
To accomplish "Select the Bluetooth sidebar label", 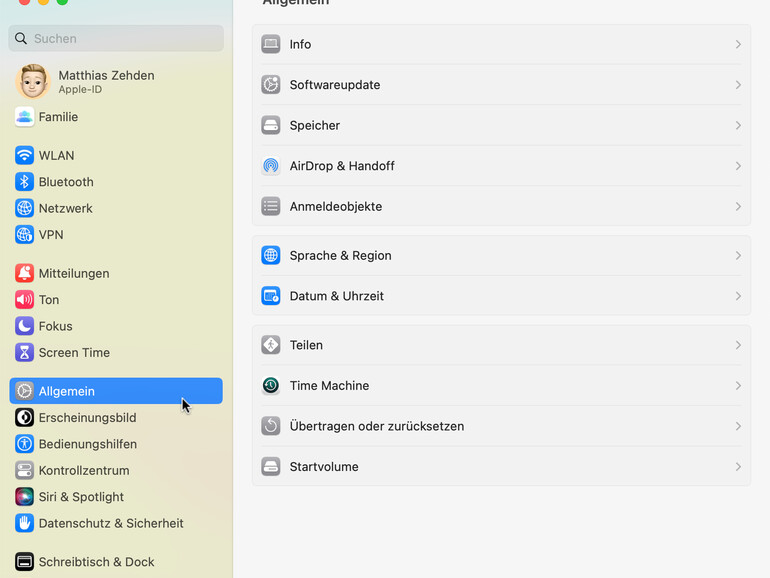I will coord(66,182).
